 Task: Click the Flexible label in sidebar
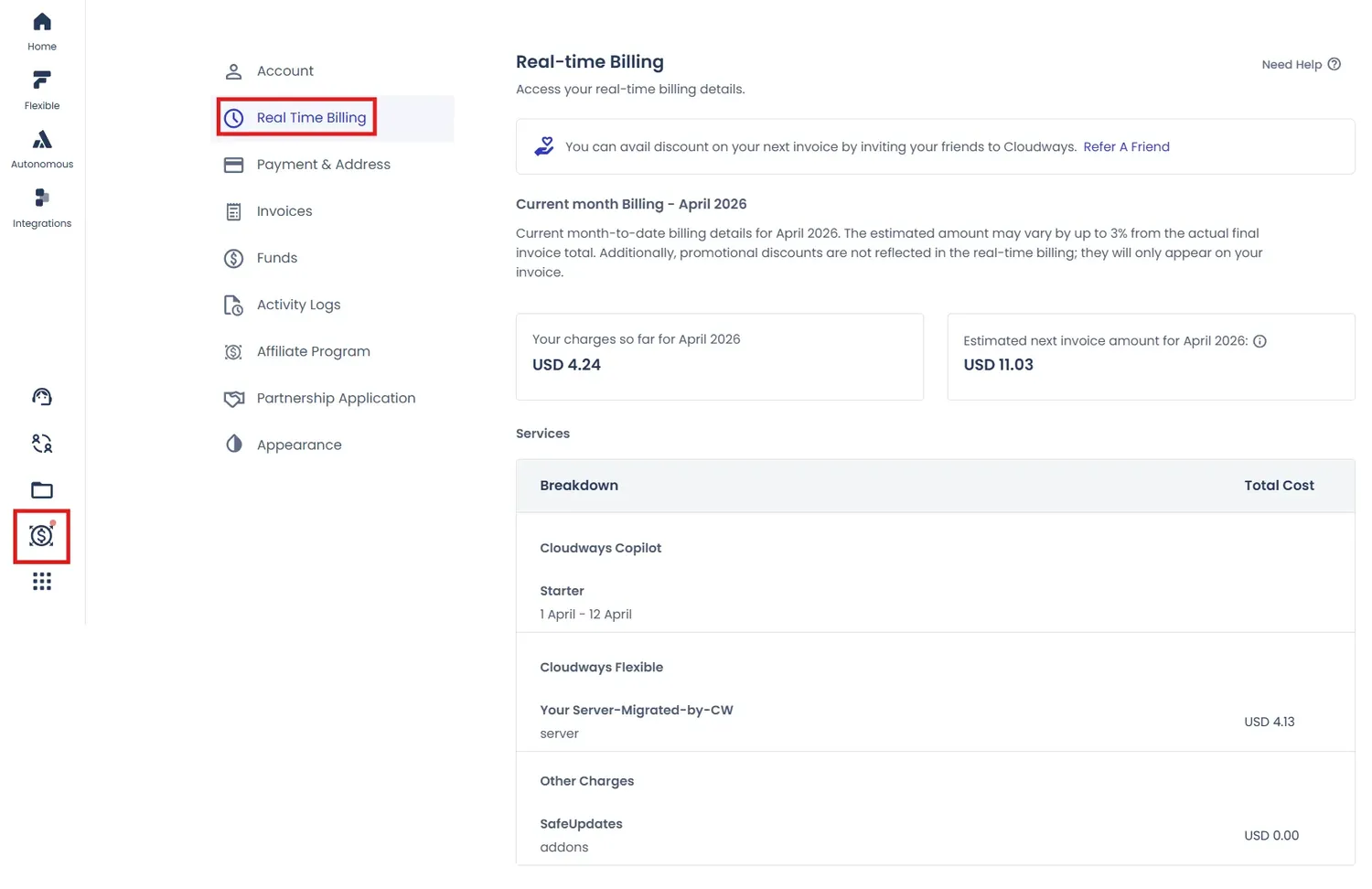coord(42,106)
